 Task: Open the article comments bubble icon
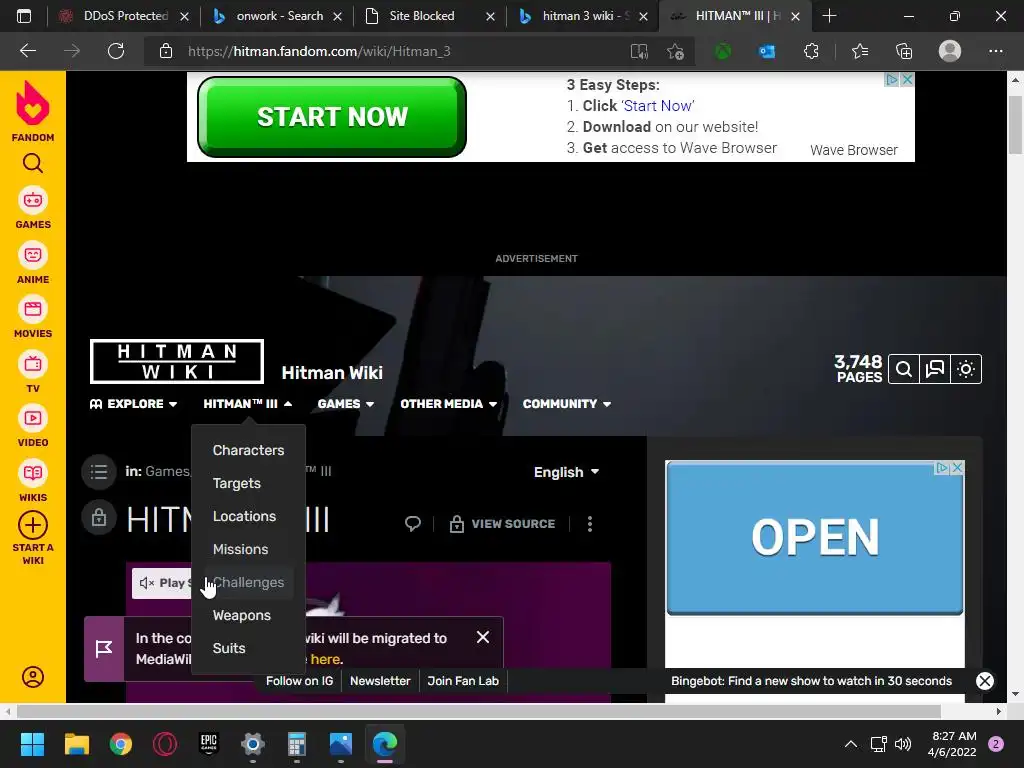click(413, 524)
